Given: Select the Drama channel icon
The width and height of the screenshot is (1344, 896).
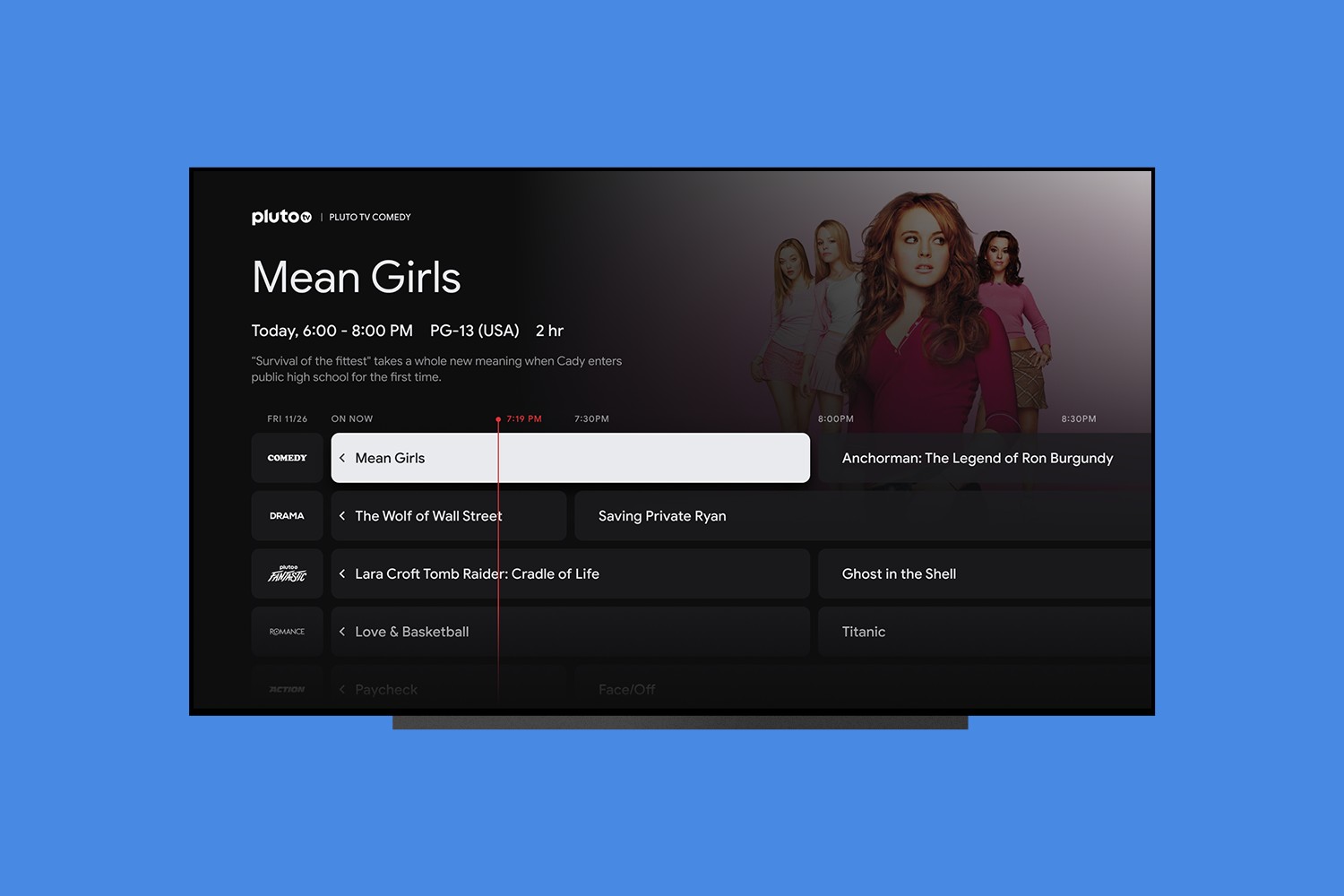Looking at the screenshot, I should [287, 516].
